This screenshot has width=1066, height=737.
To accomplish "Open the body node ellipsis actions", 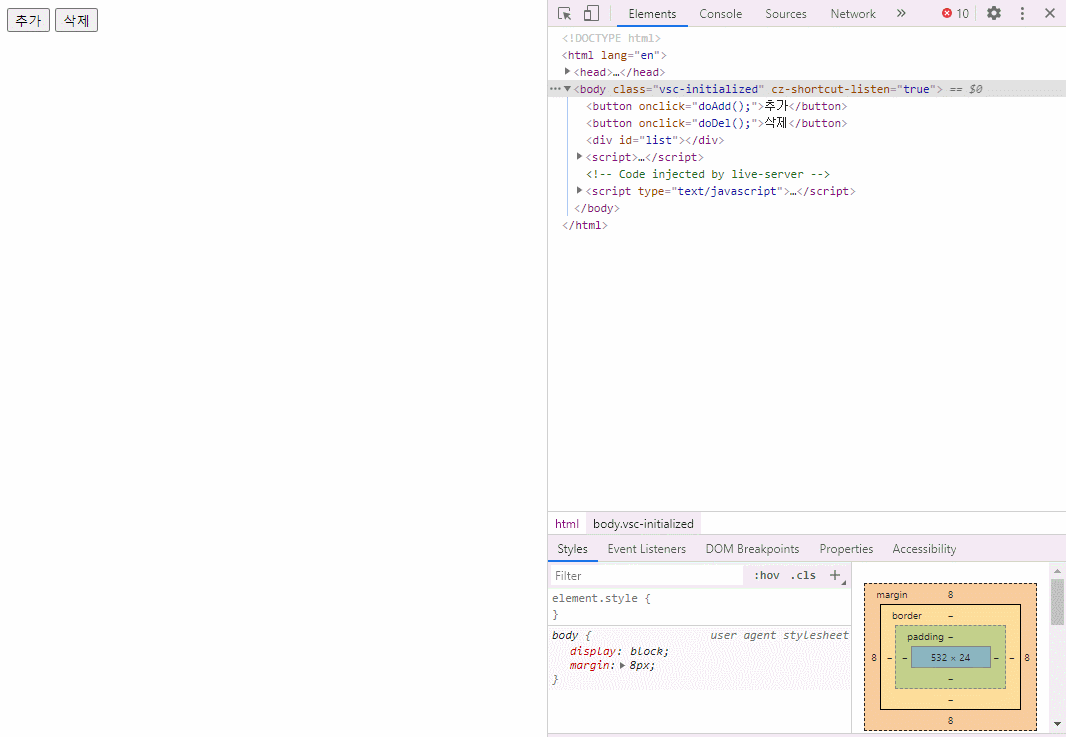I will (555, 88).
